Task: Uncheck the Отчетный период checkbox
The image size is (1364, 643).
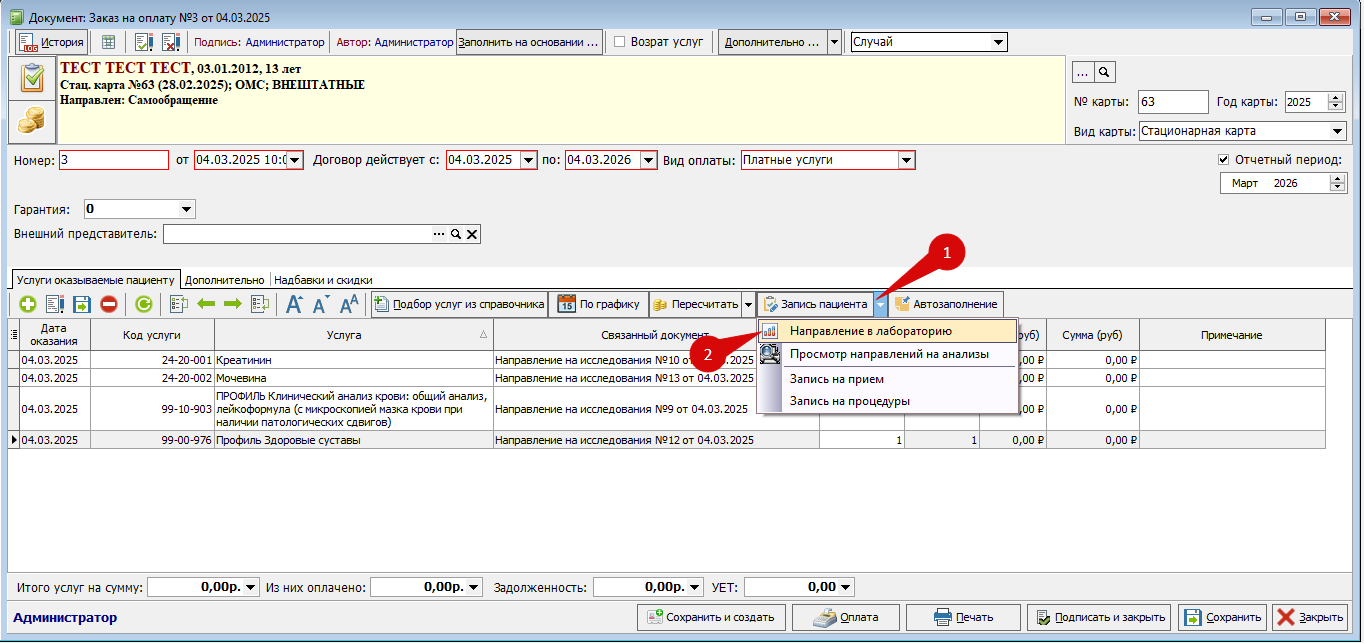Action: [x=1223, y=159]
